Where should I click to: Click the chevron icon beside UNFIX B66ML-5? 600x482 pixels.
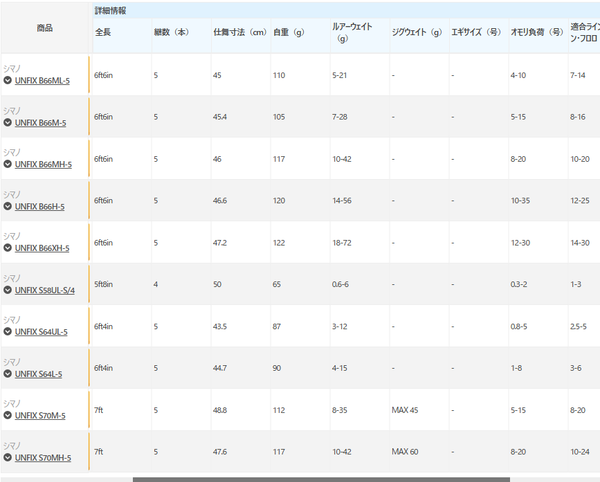click(8, 80)
